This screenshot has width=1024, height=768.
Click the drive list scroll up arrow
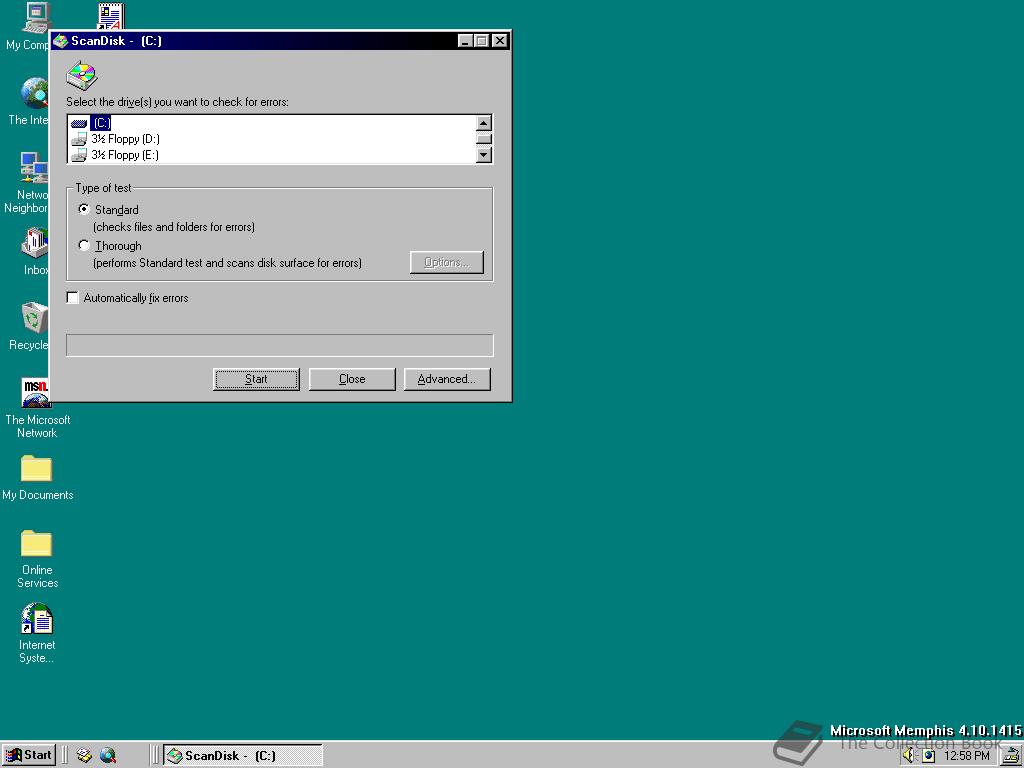484,123
